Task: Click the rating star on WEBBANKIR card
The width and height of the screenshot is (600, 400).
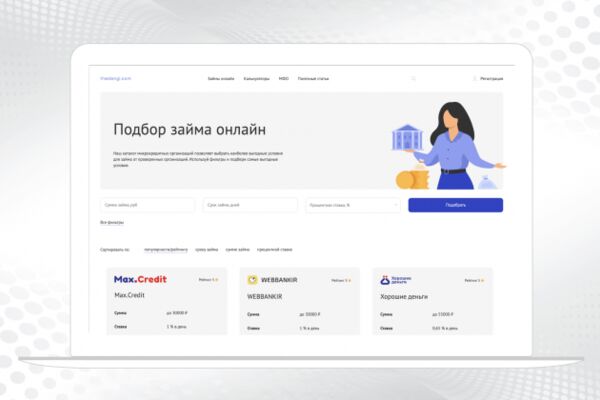Action: point(350,281)
